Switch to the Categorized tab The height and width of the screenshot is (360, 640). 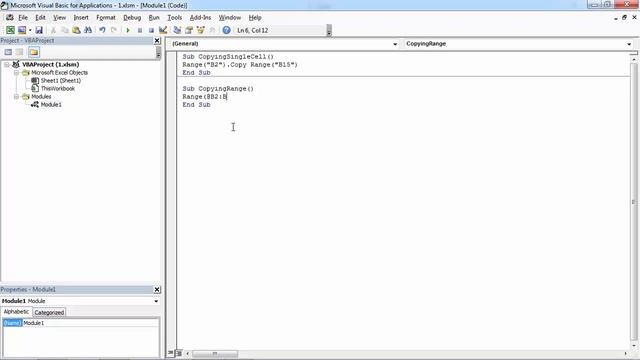(x=49, y=312)
